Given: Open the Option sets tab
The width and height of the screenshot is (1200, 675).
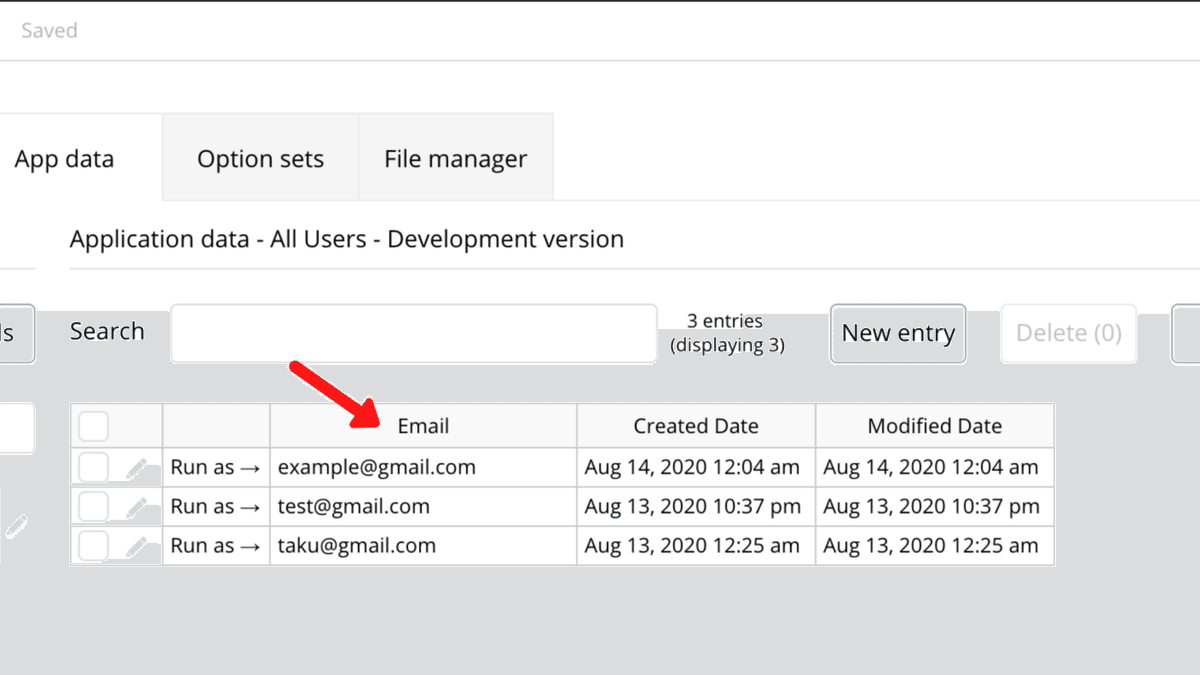Looking at the screenshot, I should pos(260,159).
